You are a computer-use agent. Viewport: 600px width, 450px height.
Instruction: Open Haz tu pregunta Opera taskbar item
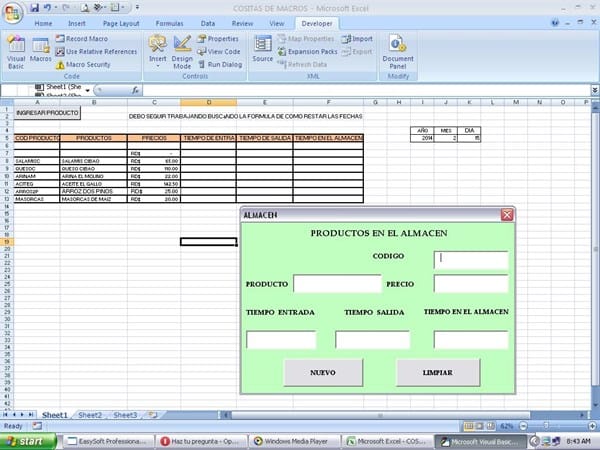202,442
